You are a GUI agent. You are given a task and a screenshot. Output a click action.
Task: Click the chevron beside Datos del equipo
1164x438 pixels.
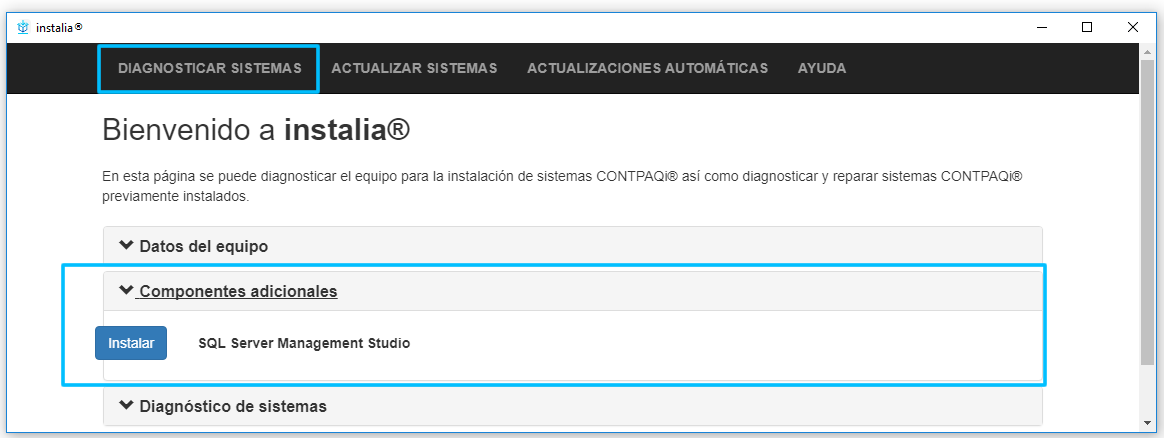[x=126, y=245]
